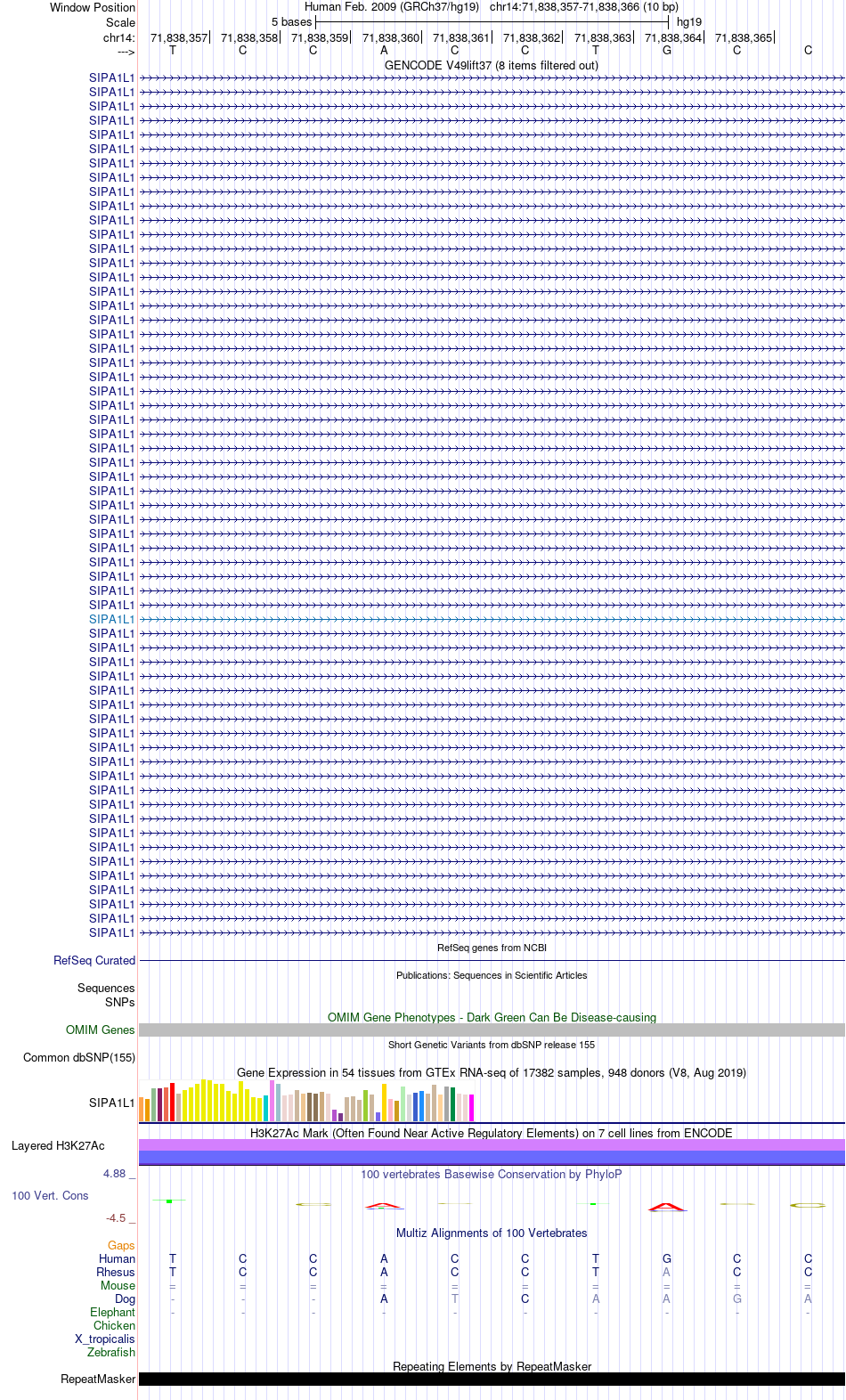Click the 'T' base in the Dog row
846x1400 pixels.
(x=454, y=1298)
